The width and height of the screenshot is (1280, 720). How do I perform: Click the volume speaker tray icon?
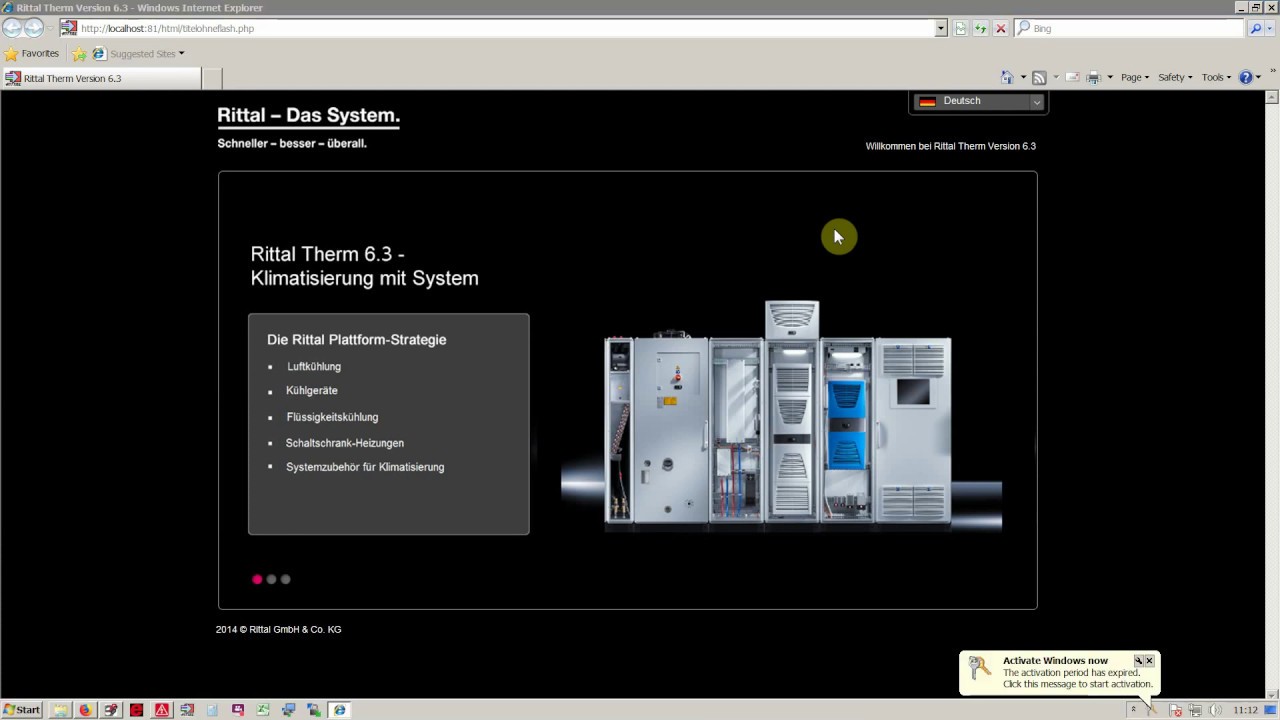tap(1215, 710)
